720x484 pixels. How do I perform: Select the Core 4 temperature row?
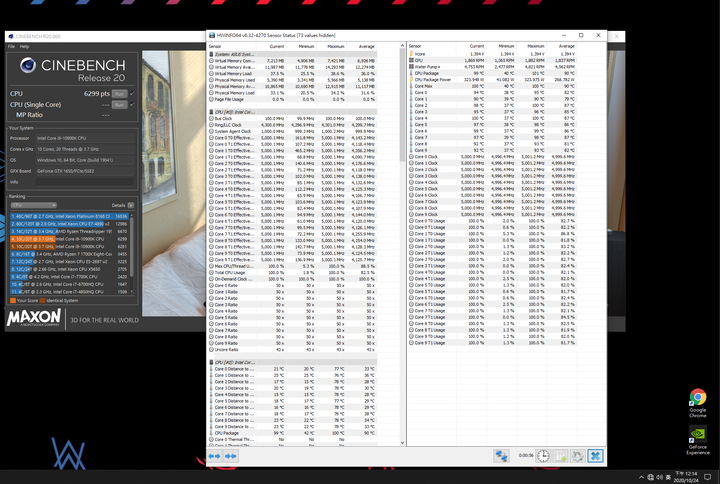pos(492,118)
